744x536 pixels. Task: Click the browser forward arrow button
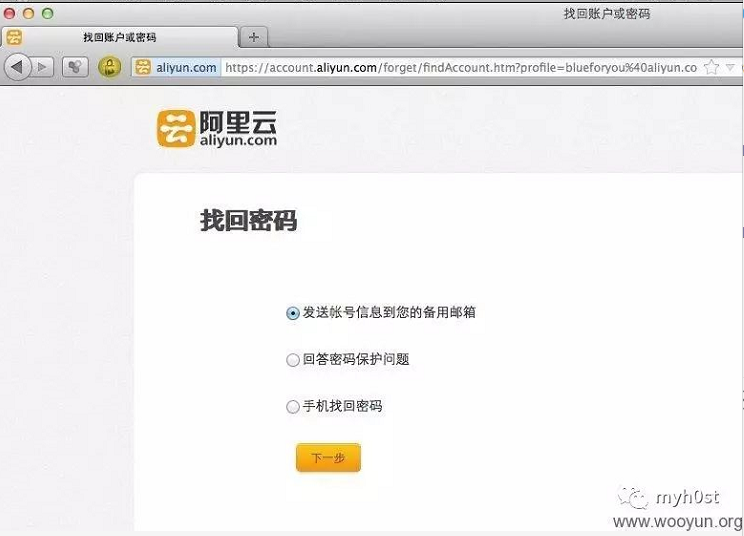coord(43,67)
